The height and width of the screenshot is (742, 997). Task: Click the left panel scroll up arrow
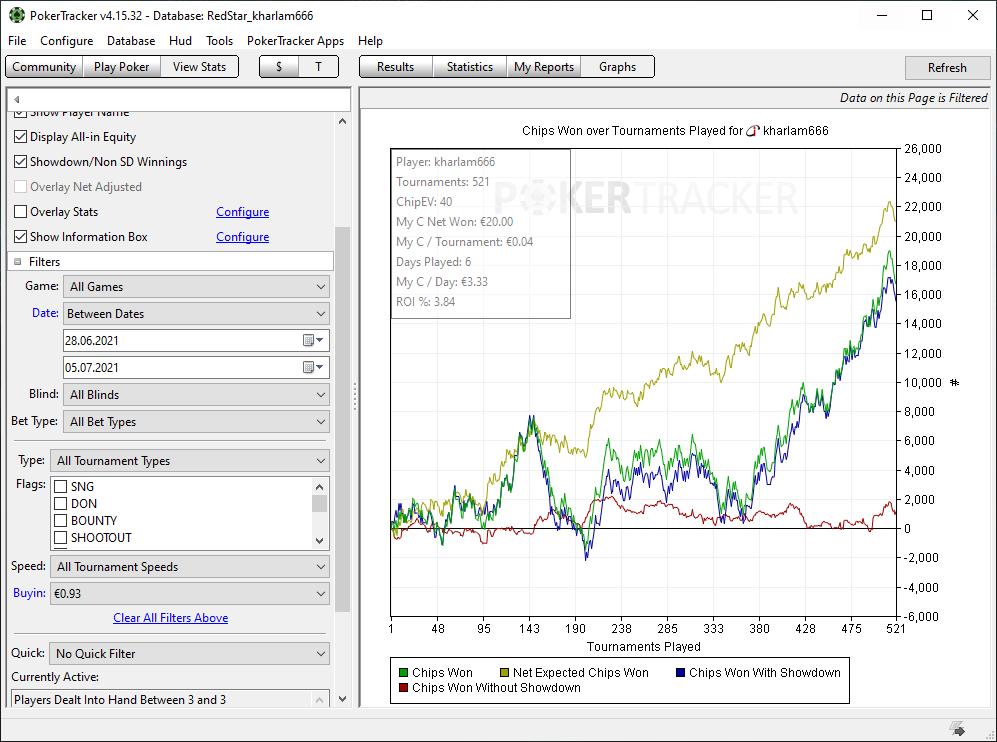pyautogui.click(x=343, y=121)
